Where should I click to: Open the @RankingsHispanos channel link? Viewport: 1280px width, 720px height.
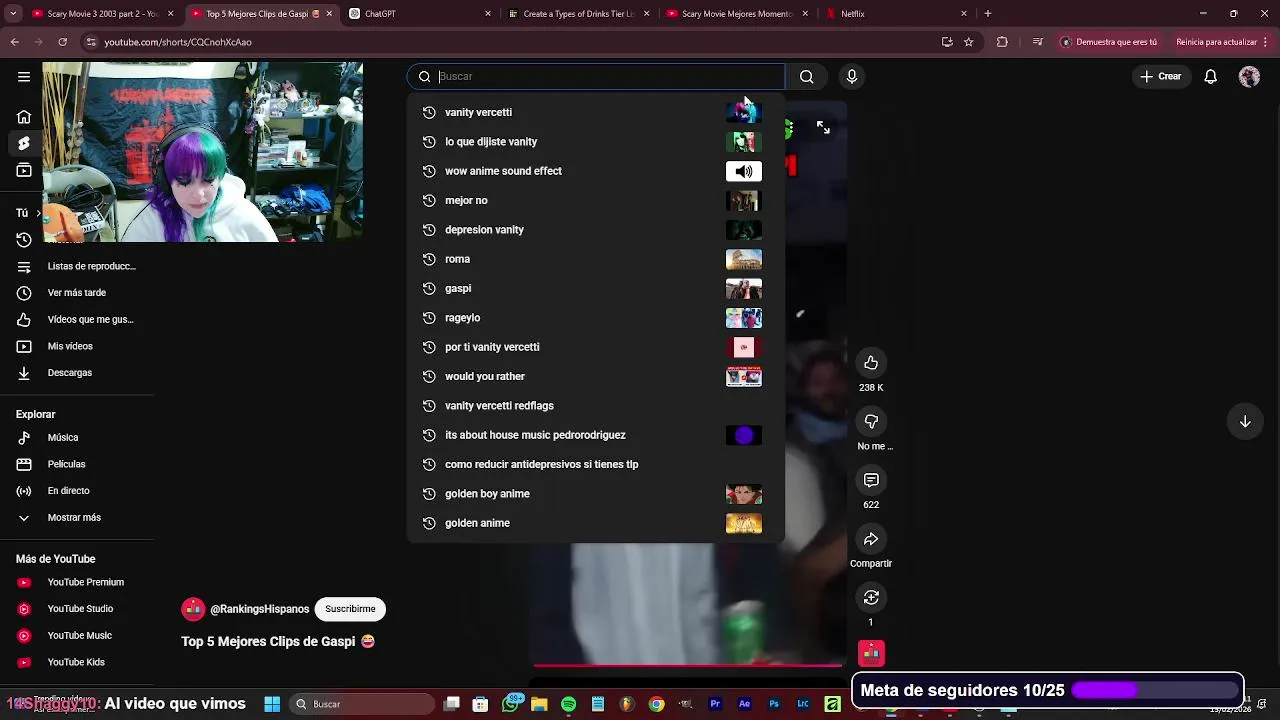[x=259, y=609]
